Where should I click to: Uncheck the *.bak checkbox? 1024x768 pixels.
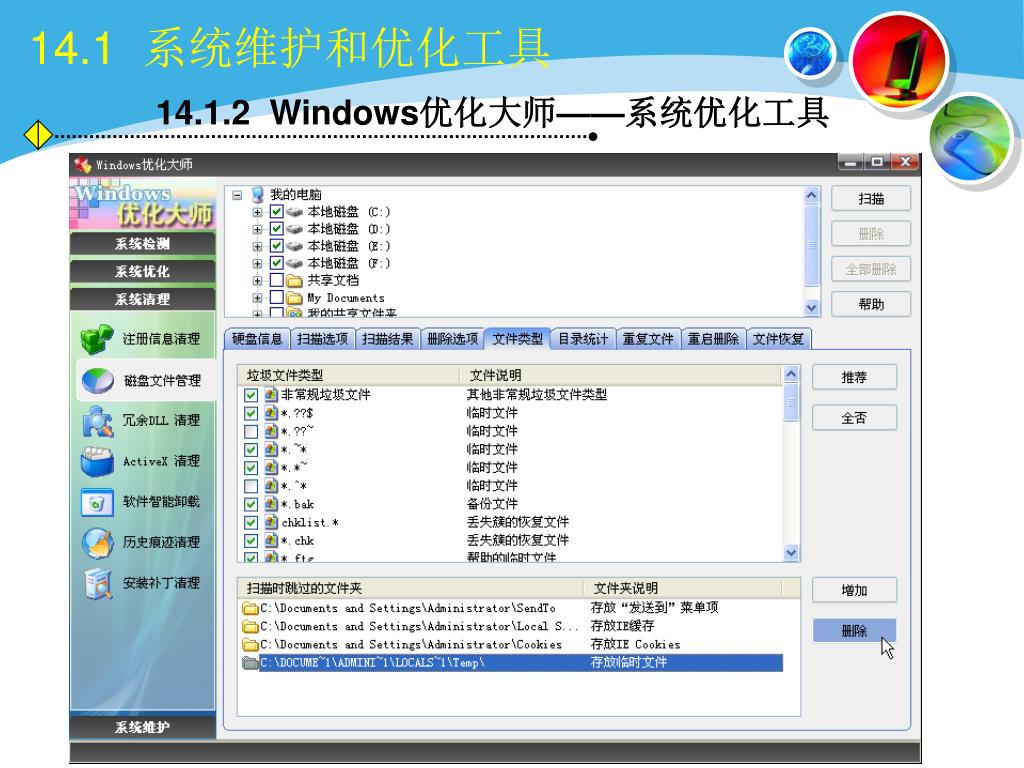click(251, 504)
